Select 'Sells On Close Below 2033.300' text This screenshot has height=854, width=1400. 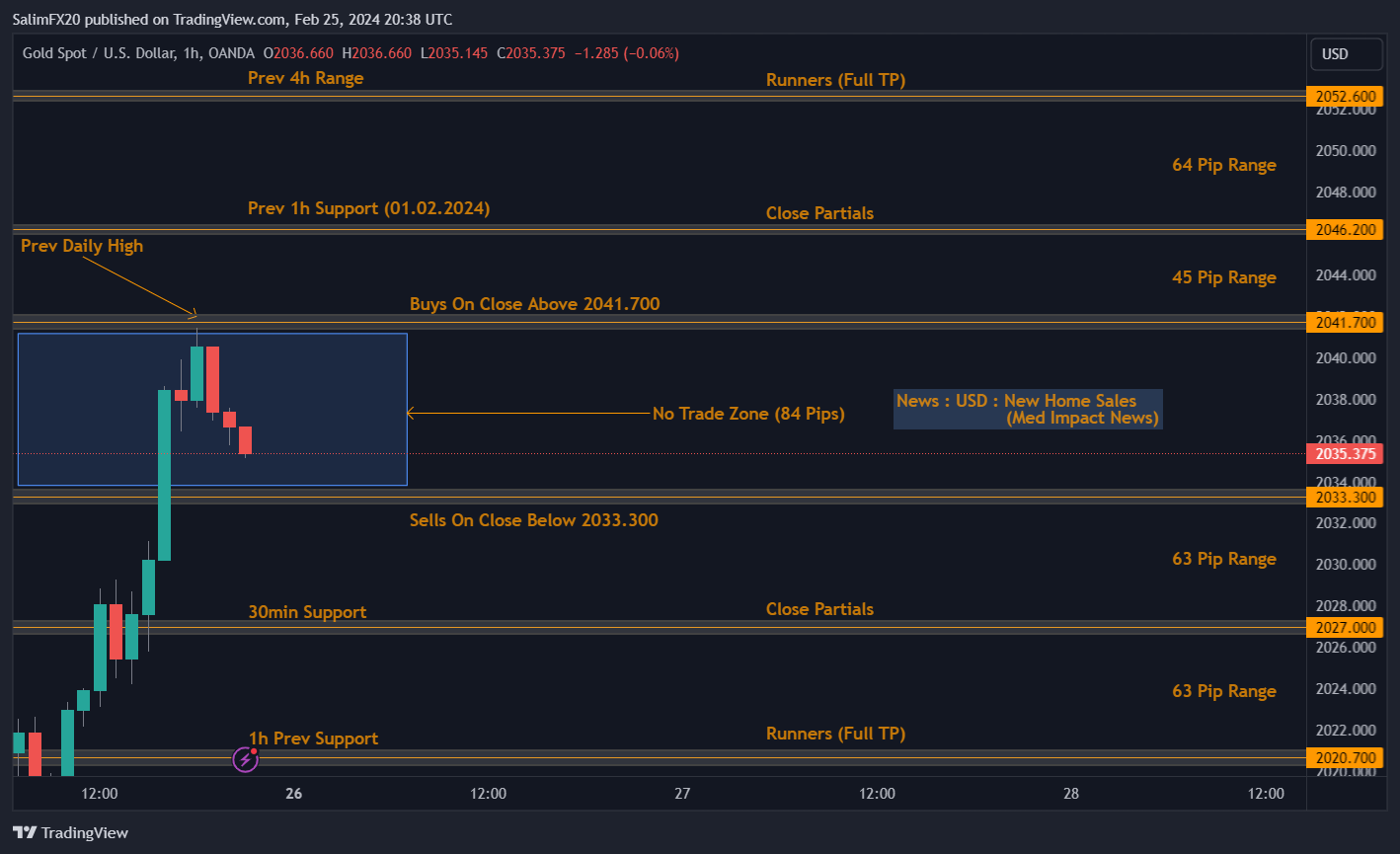tap(533, 520)
